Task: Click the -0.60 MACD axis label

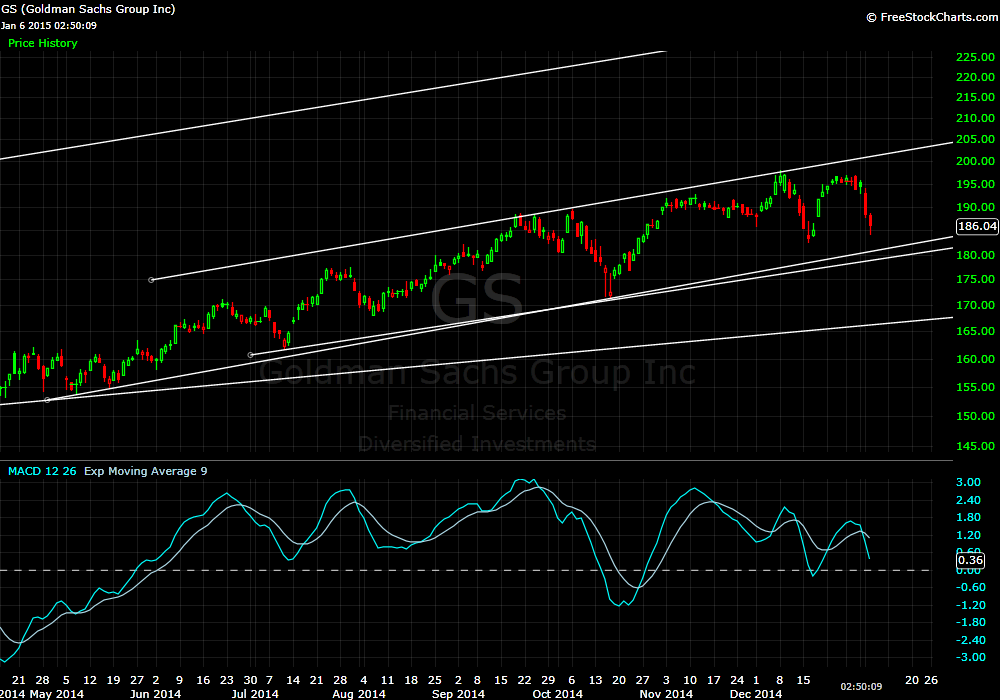Action: tap(971, 588)
